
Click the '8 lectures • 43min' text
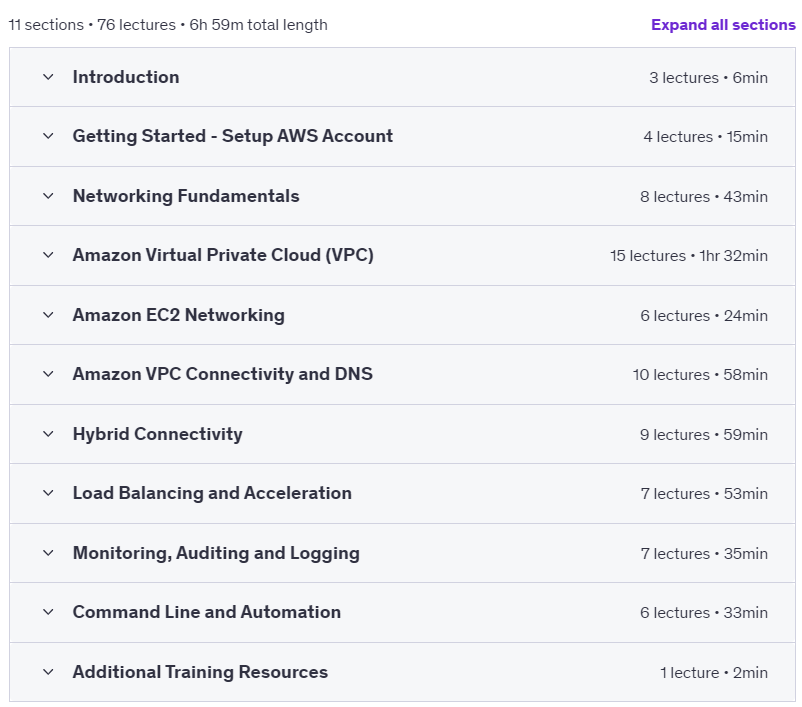pos(704,196)
